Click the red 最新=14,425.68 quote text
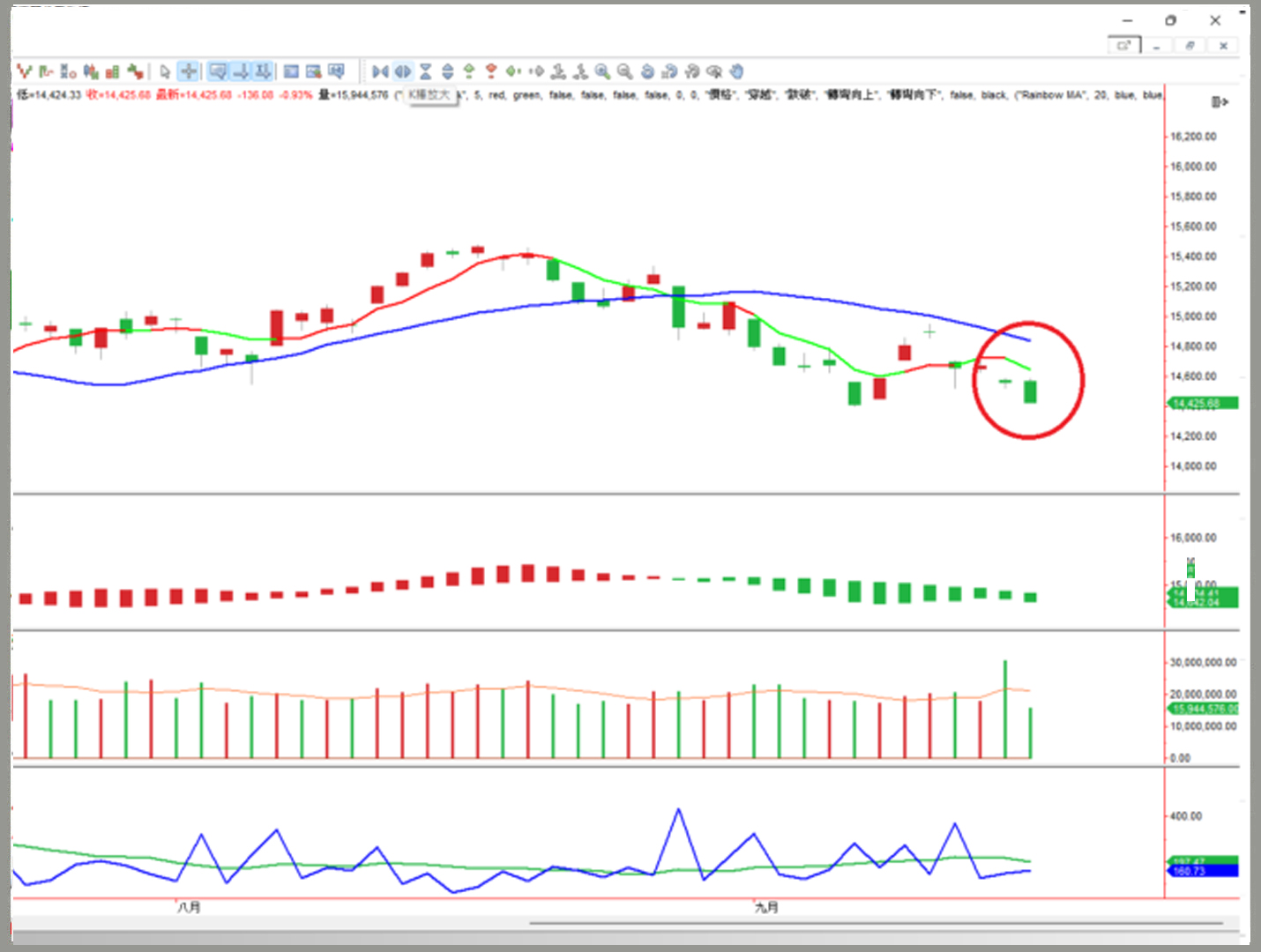Viewport: 1261px width, 952px height. tap(194, 95)
